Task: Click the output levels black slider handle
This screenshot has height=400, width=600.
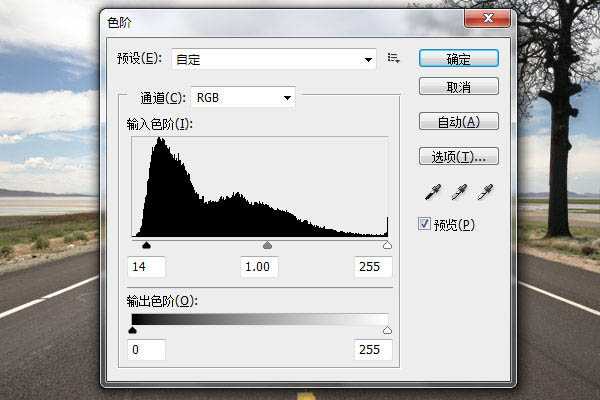Action: [x=133, y=329]
